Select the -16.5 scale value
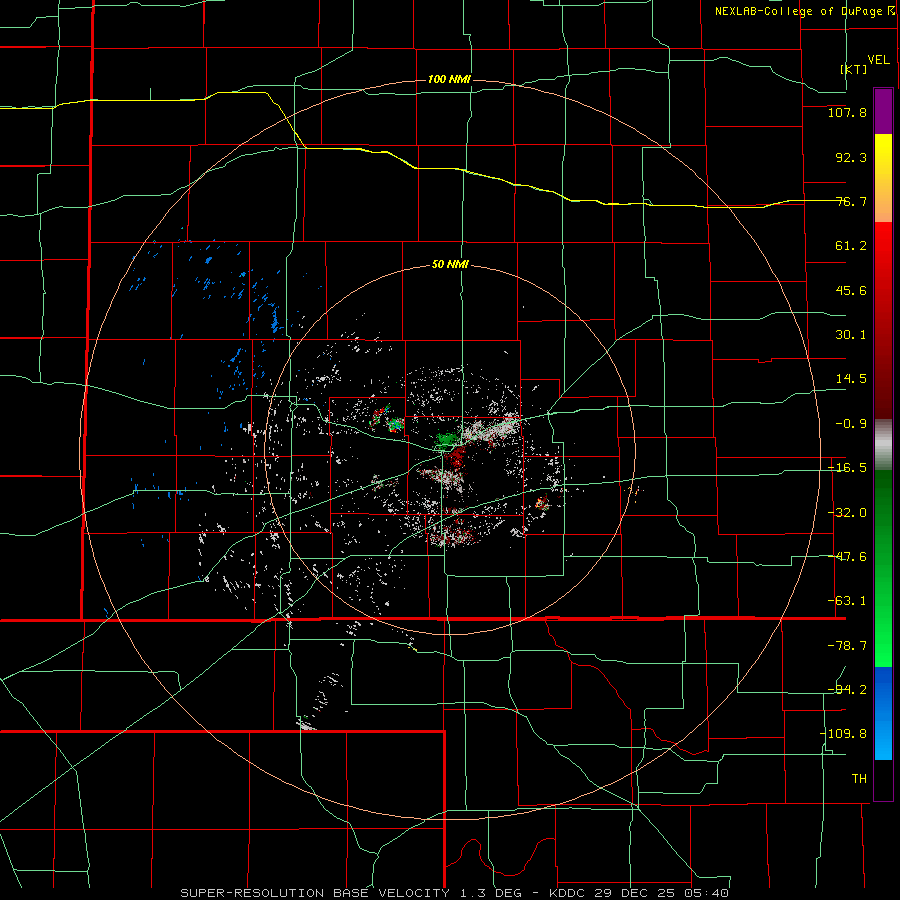 click(x=847, y=468)
